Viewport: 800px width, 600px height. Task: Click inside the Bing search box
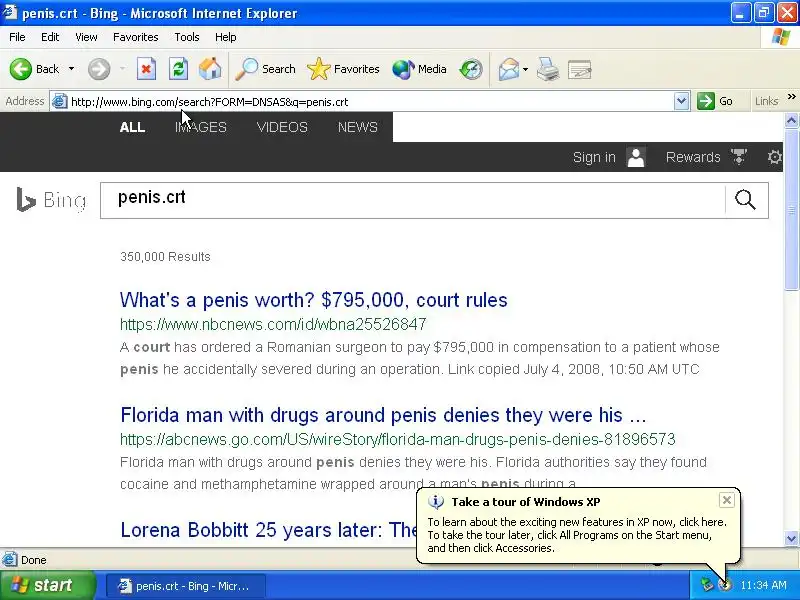[x=412, y=200]
